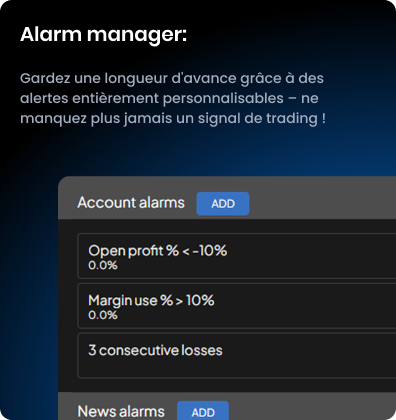Click the word losses in the third alarm

(202, 350)
